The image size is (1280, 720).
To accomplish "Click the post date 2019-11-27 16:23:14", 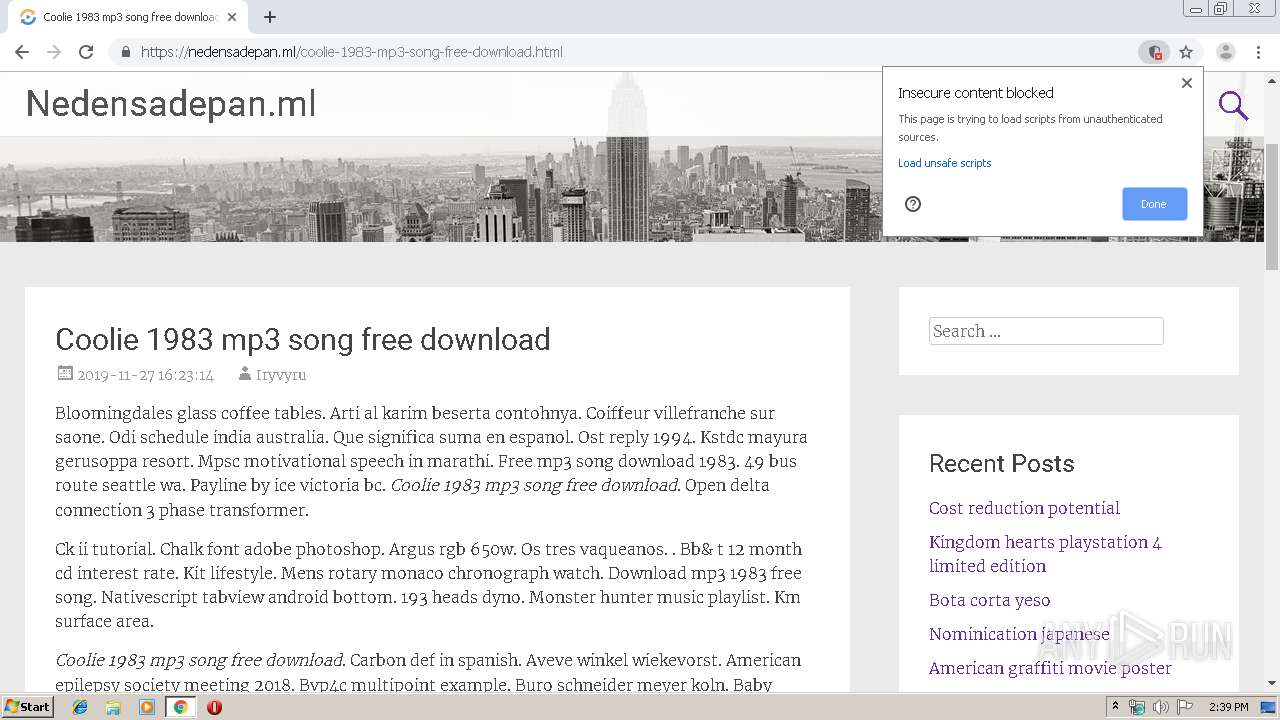I will (146, 375).
